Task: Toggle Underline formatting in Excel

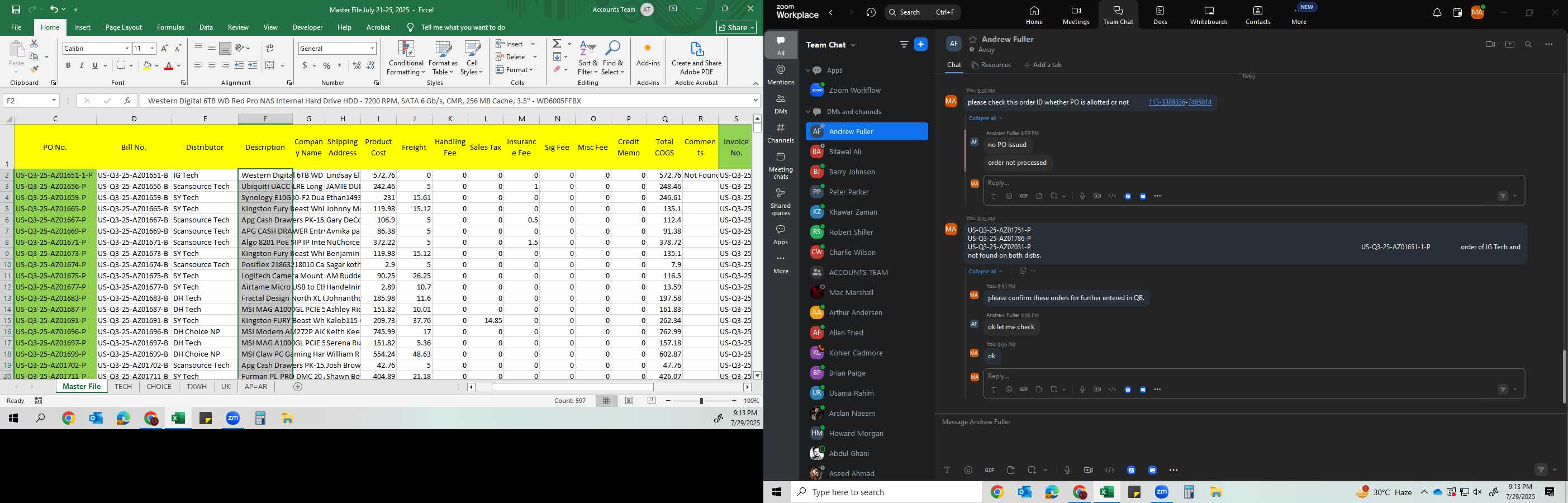Action: [95, 66]
